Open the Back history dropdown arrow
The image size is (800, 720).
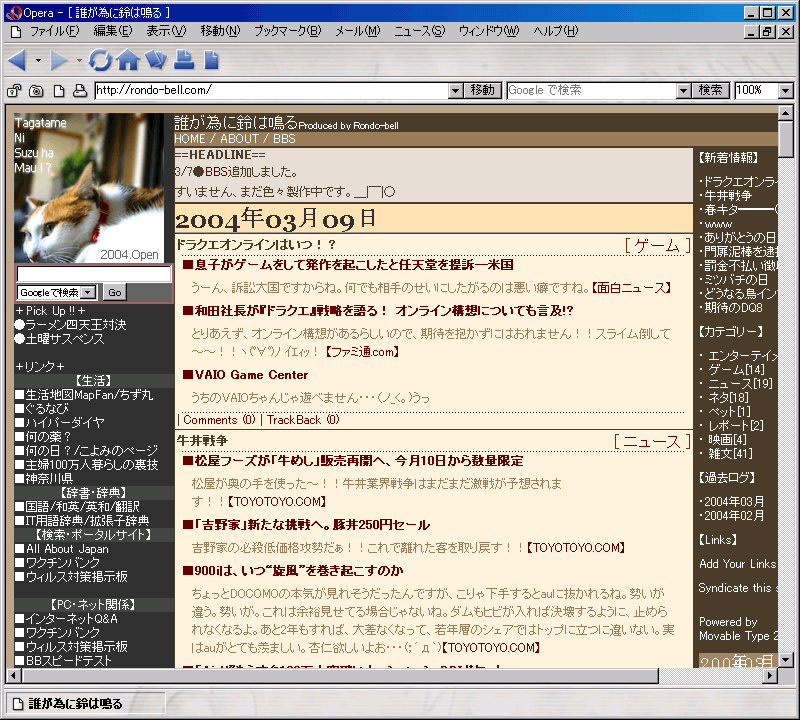pyautogui.click(x=38, y=61)
